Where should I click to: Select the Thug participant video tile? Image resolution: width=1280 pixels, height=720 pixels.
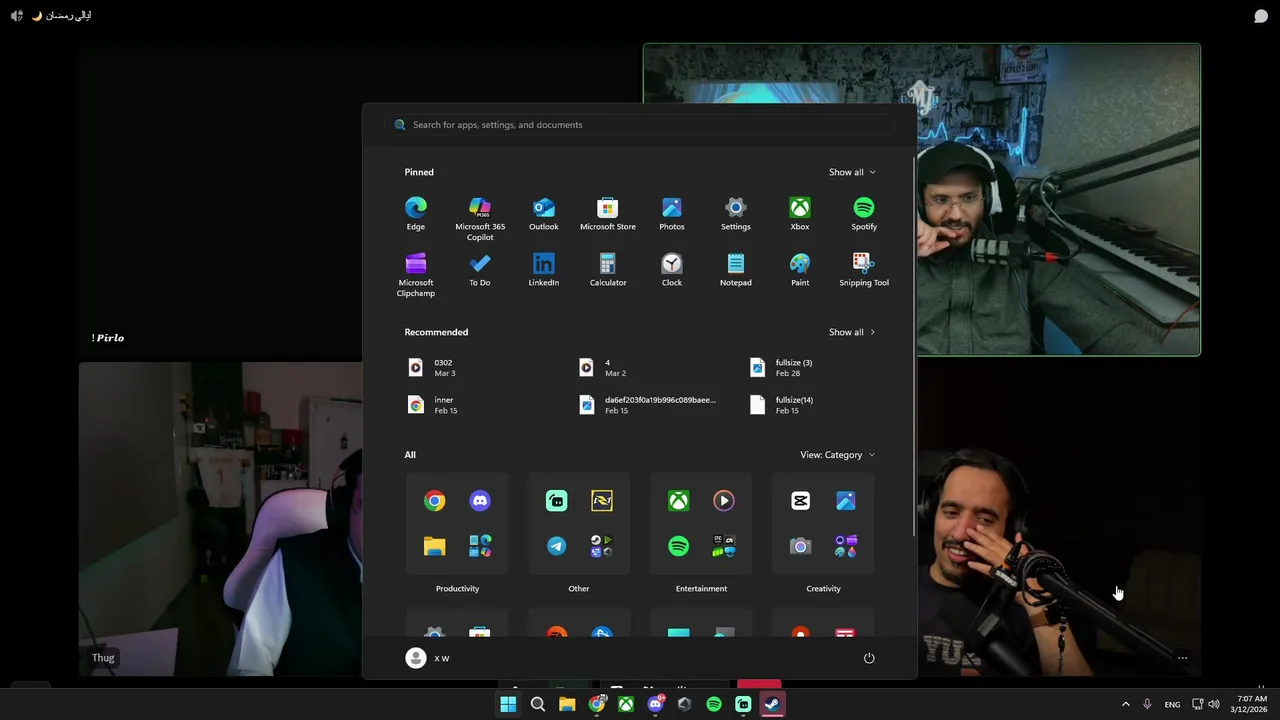point(220,519)
